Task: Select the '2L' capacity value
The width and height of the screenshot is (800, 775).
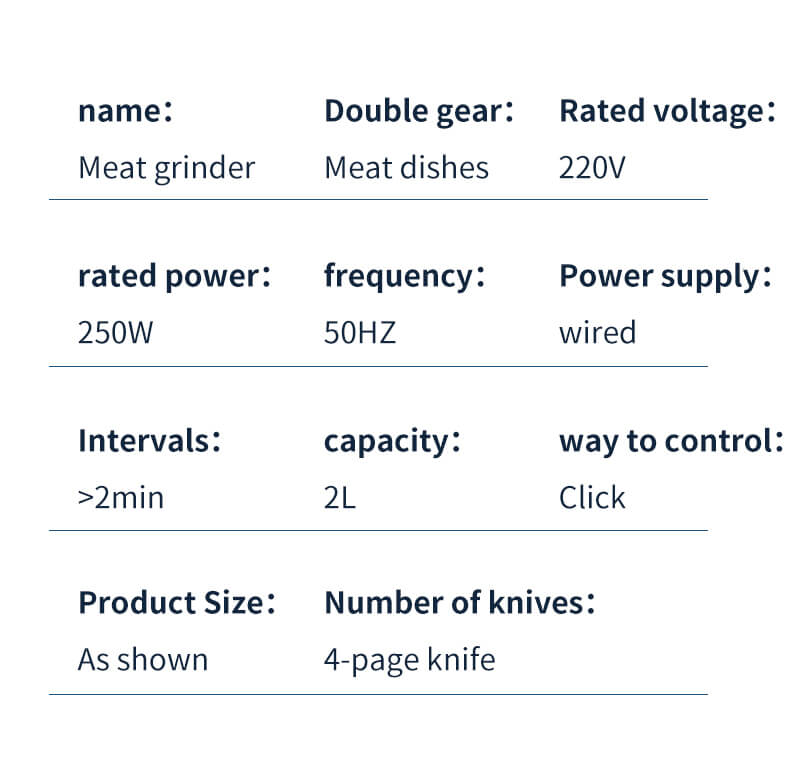Action: tap(340, 497)
